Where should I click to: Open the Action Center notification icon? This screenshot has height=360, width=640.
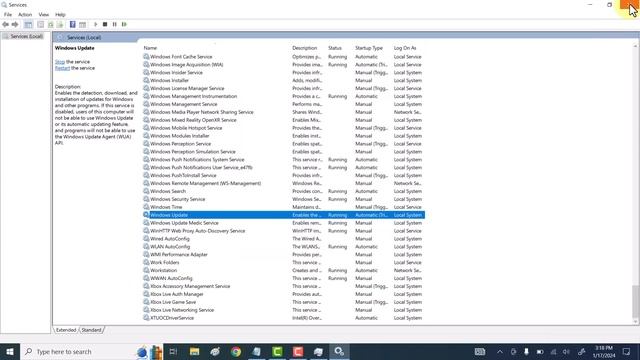click(627, 351)
